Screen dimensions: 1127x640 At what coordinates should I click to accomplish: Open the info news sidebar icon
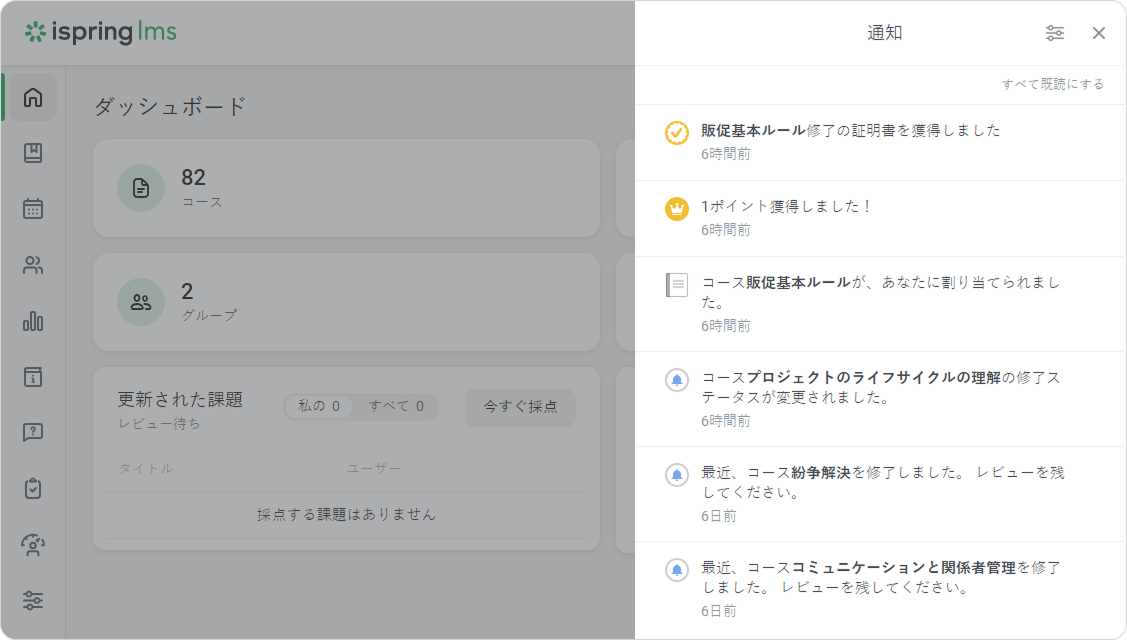click(x=33, y=377)
